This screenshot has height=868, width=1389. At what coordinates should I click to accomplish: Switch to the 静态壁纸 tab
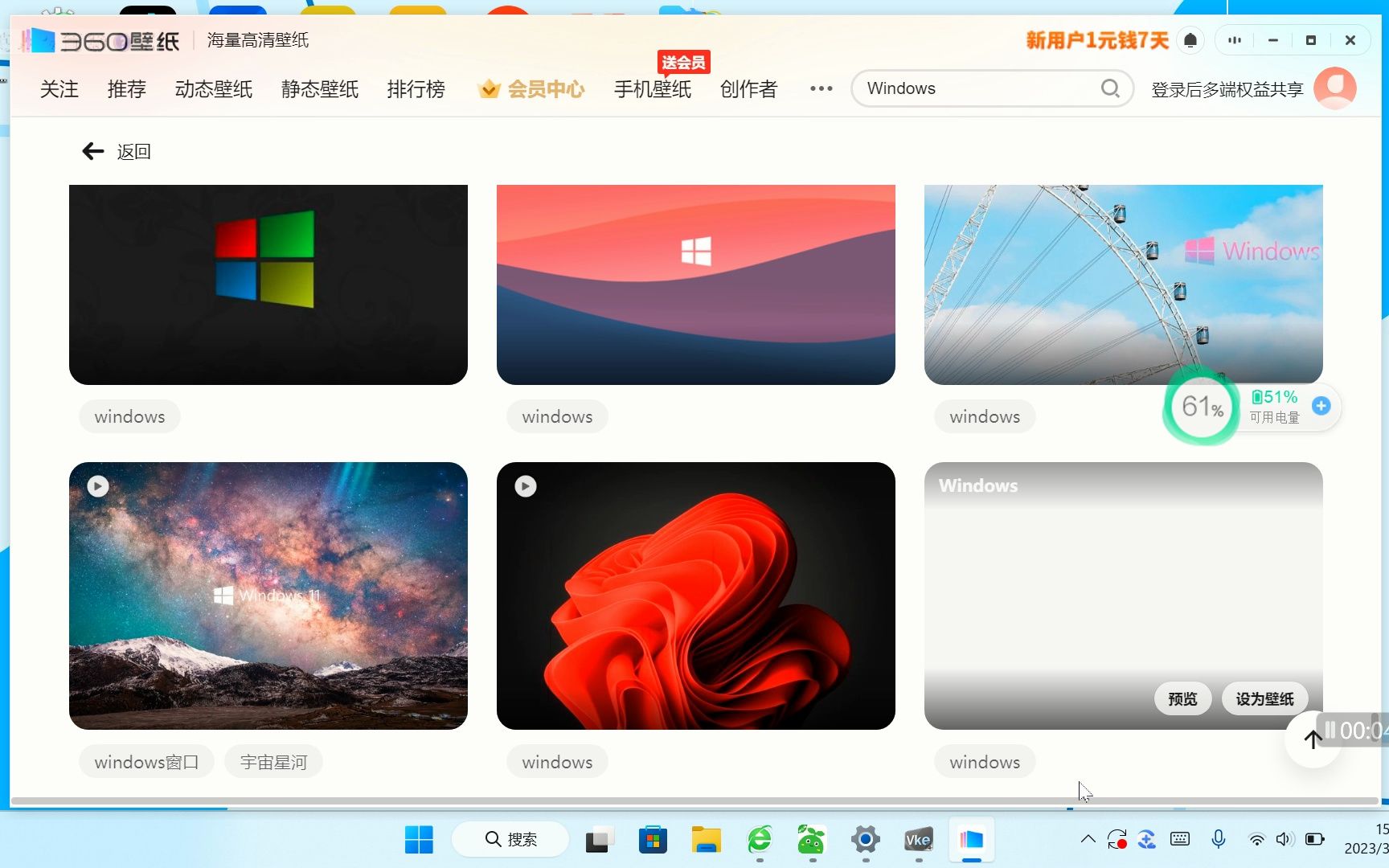coord(320,88)
